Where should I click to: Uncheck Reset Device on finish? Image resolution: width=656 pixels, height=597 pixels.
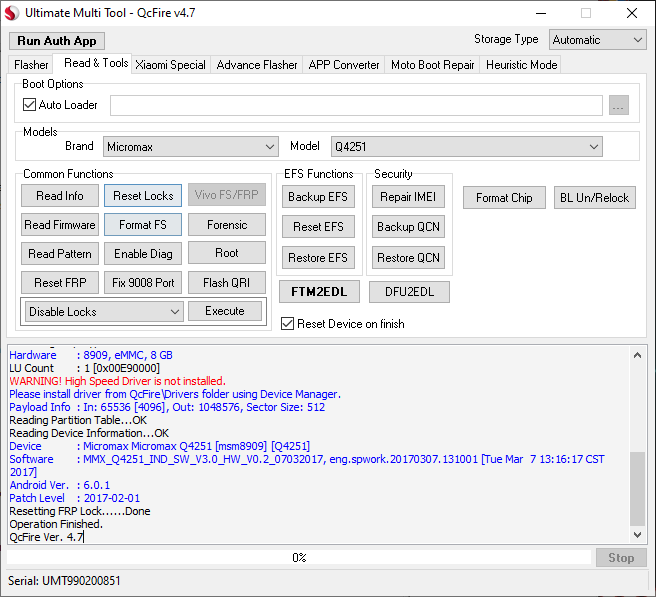(x=288, y=324)
